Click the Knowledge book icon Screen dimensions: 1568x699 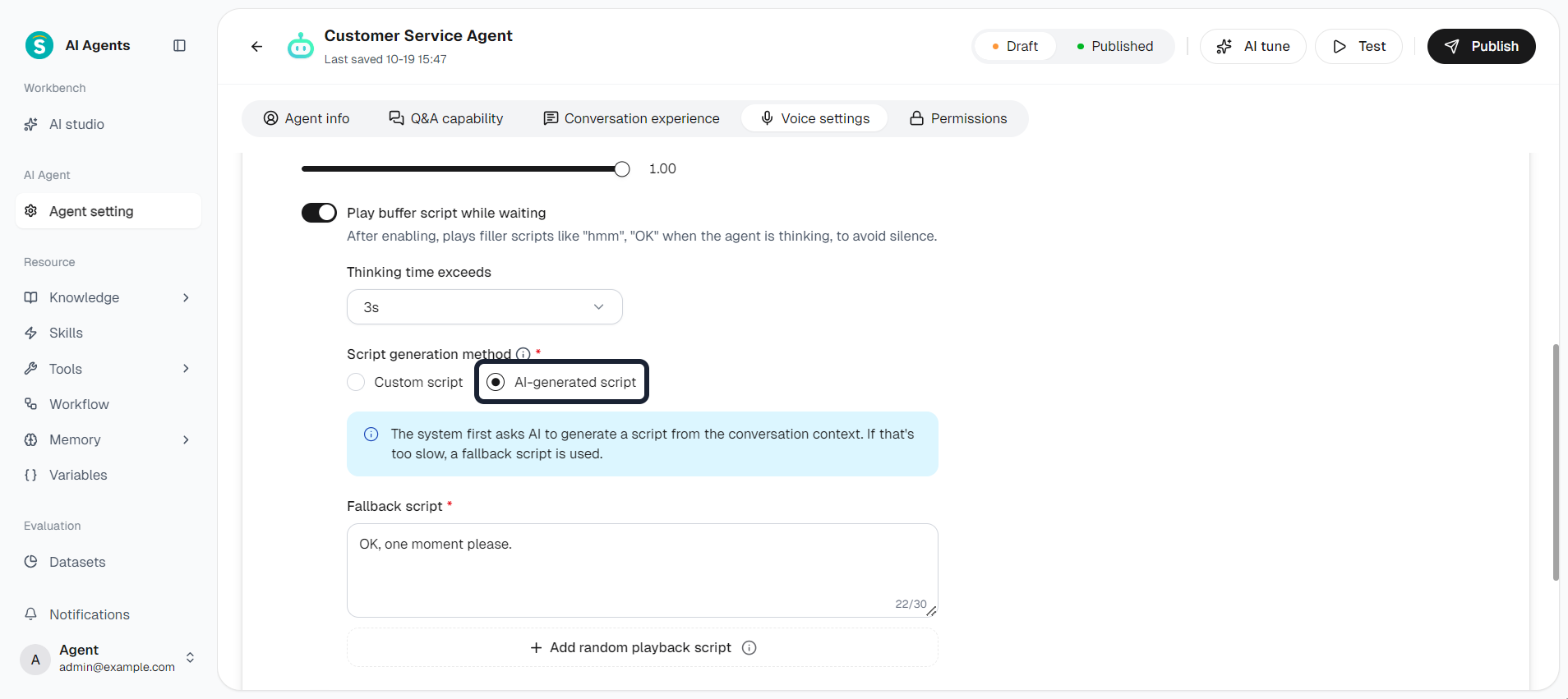point(31,297)
